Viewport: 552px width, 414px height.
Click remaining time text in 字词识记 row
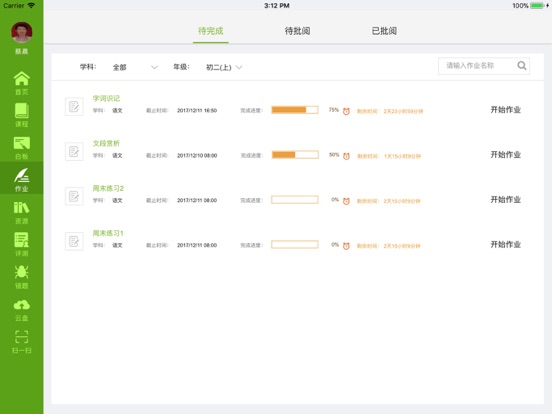390,111
